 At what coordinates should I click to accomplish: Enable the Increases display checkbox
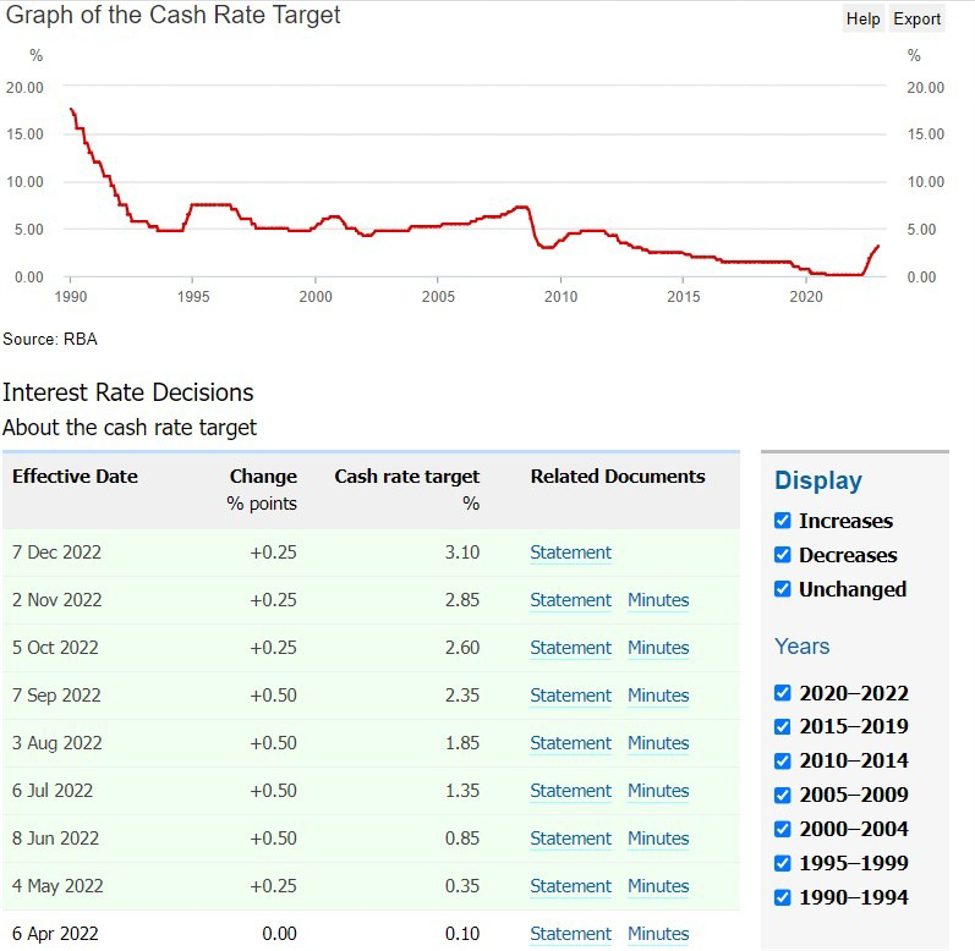click(x=782, y=520)
